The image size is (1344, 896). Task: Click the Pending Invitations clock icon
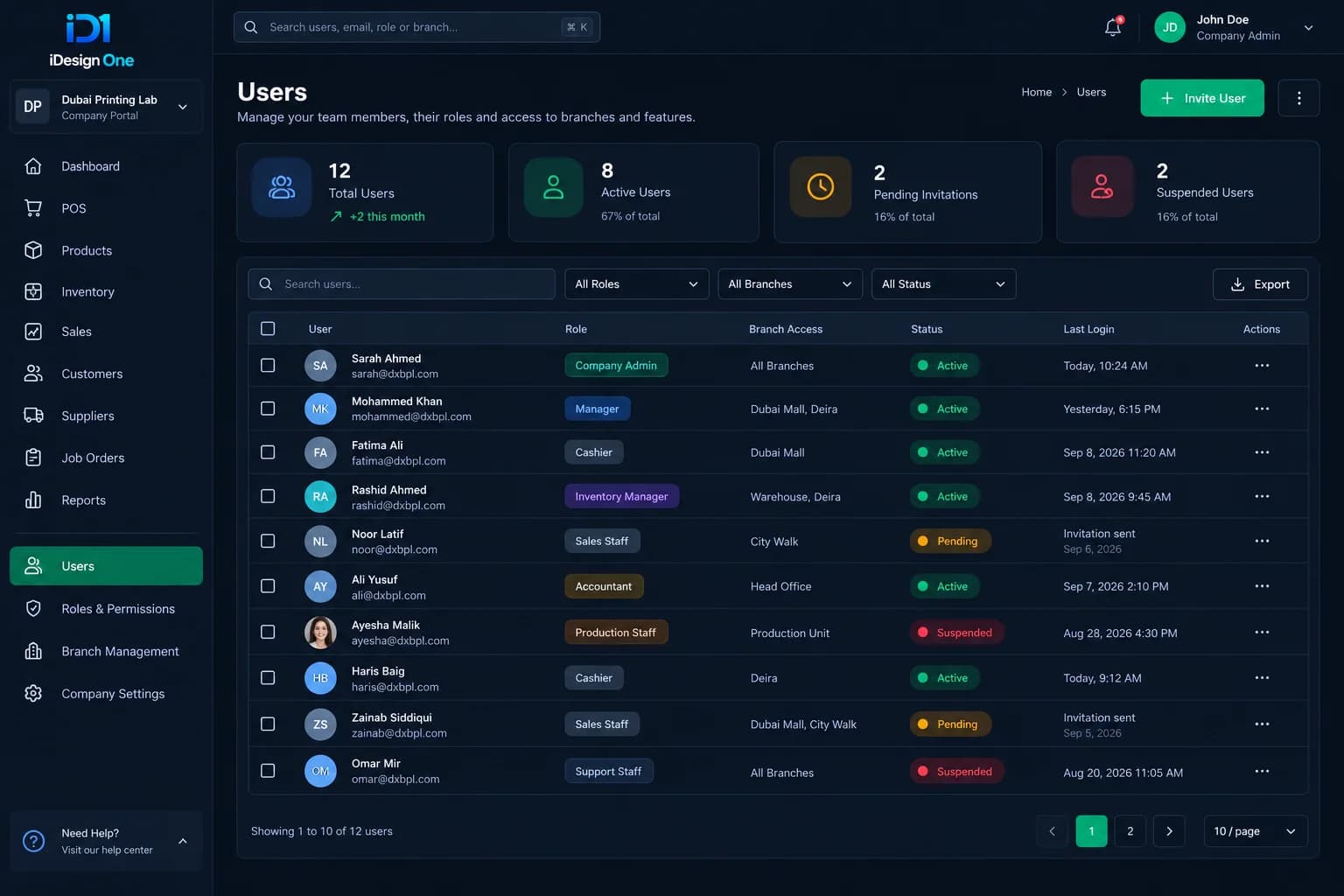pyautogui.click(x=821, y=186)
